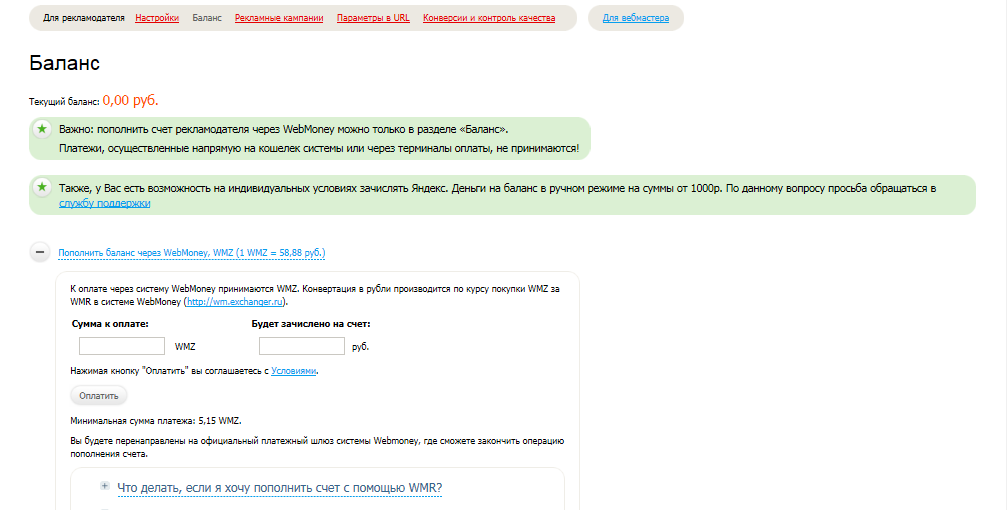The height and width of the screenshot is (510, 1007).
Task: Click the Оплатить button
Action: click(x=99, y=396)
